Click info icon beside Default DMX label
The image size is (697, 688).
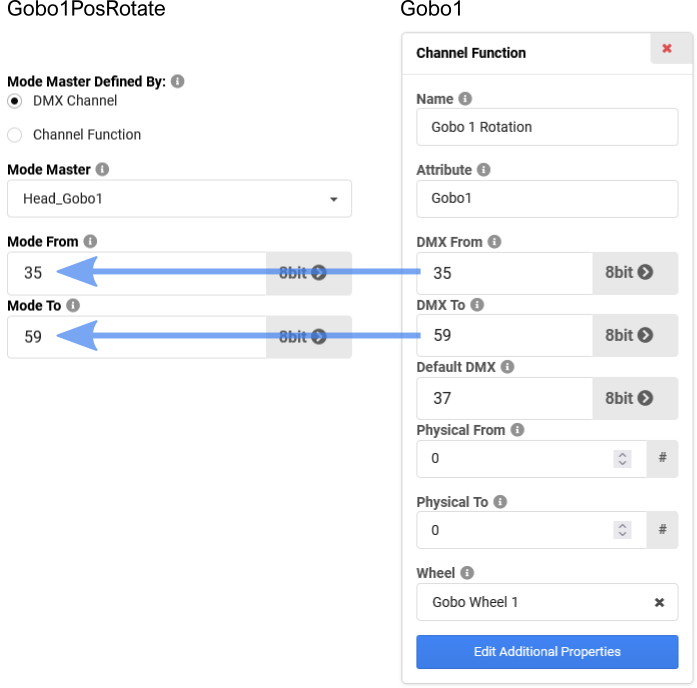tap(507, 367)
